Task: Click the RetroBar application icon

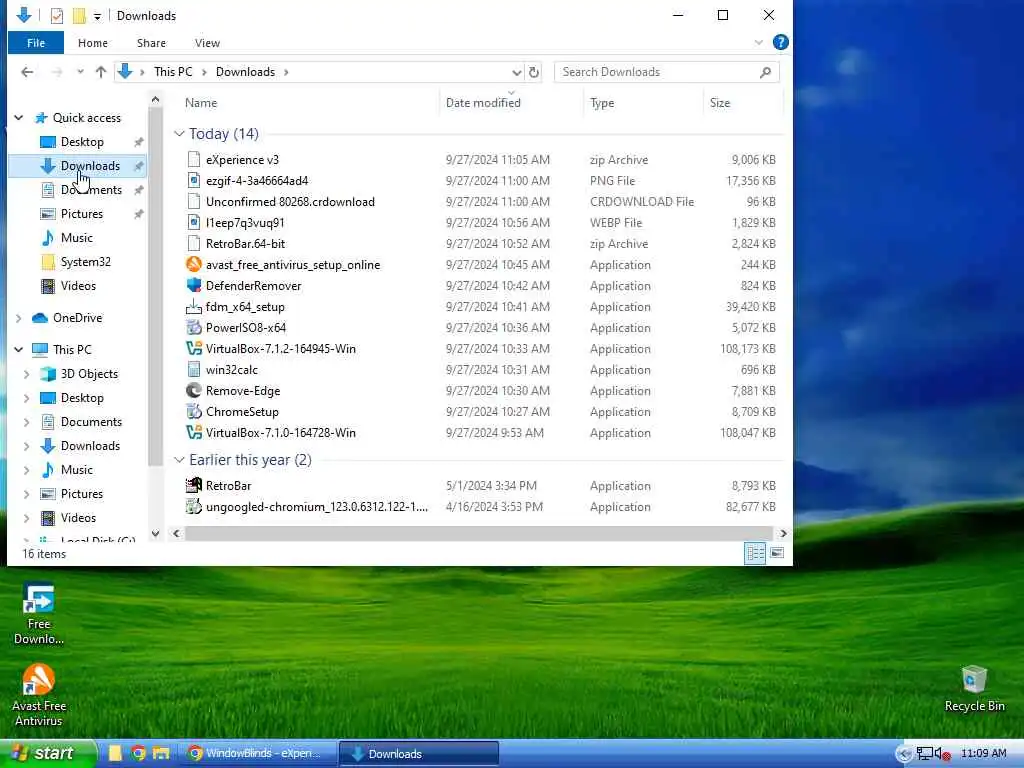Action: [193, 485]
